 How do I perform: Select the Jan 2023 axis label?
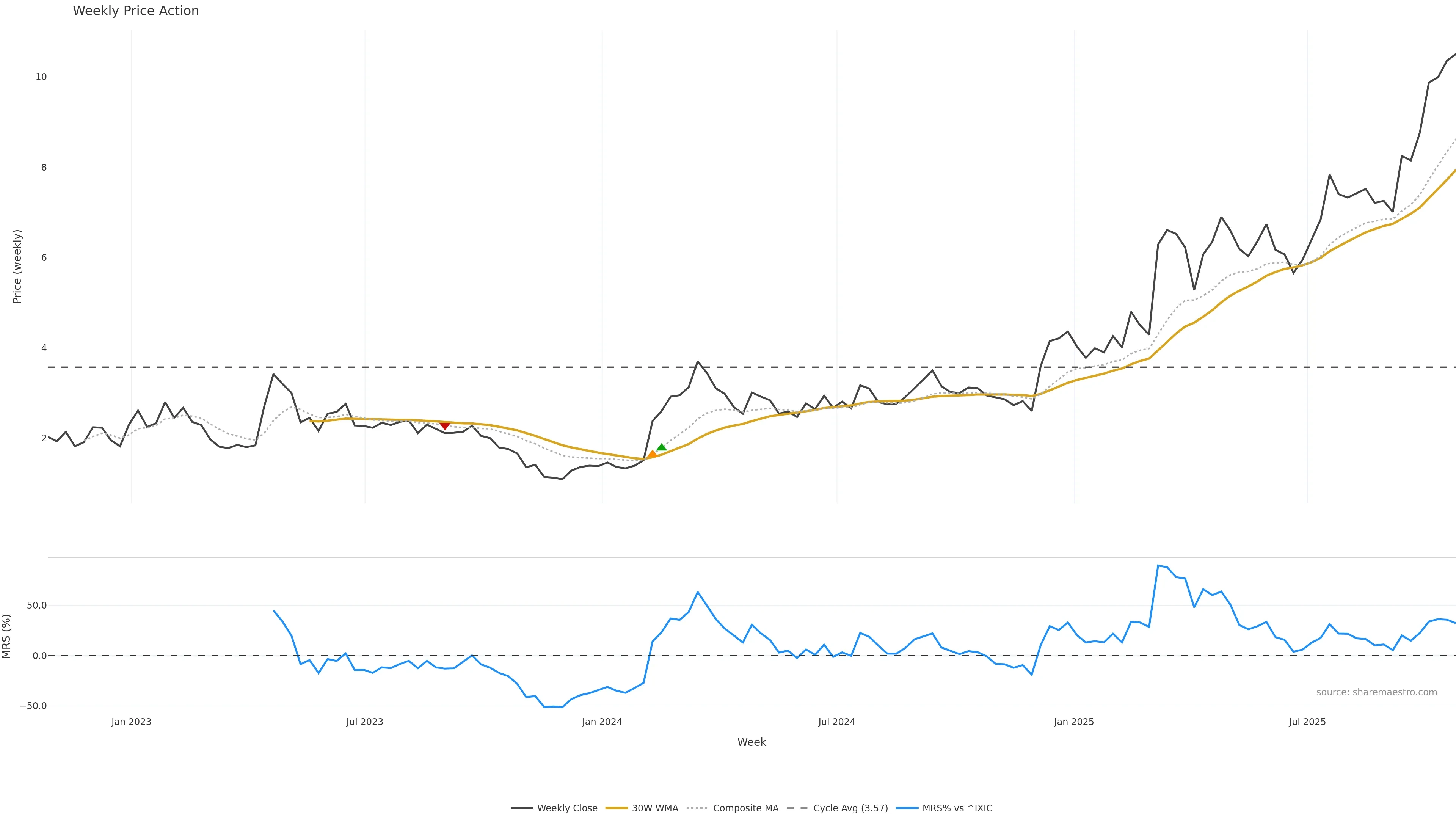[131, 722]
